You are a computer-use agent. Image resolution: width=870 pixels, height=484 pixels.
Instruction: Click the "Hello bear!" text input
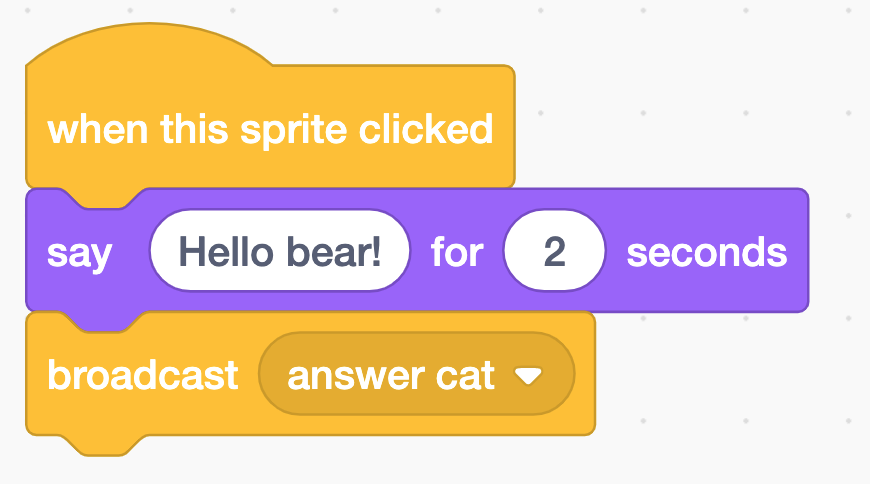[280, 251]
